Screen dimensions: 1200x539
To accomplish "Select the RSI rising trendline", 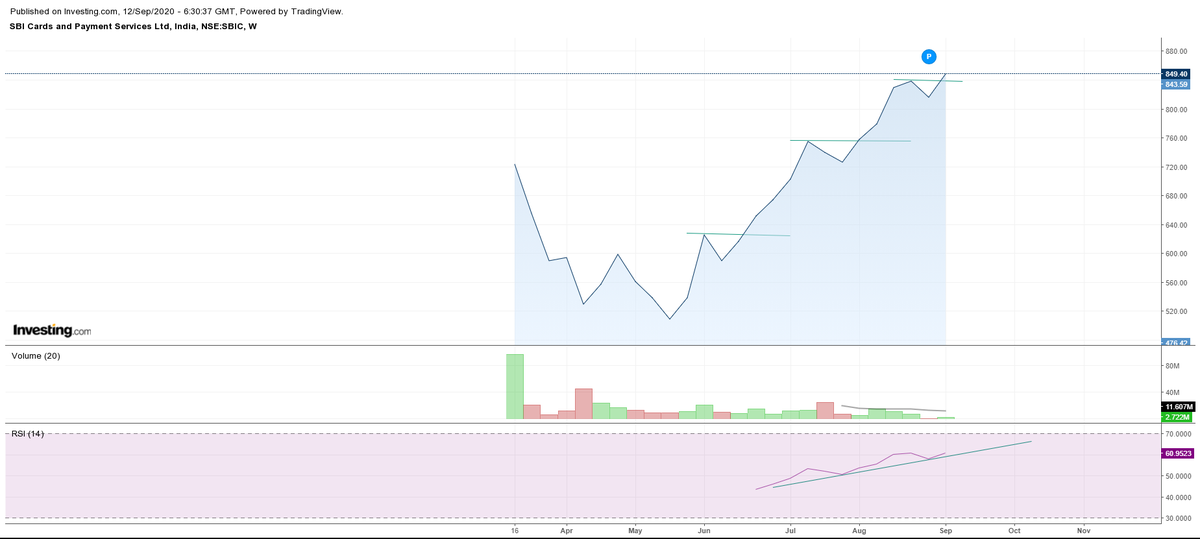I will [902, 464].
